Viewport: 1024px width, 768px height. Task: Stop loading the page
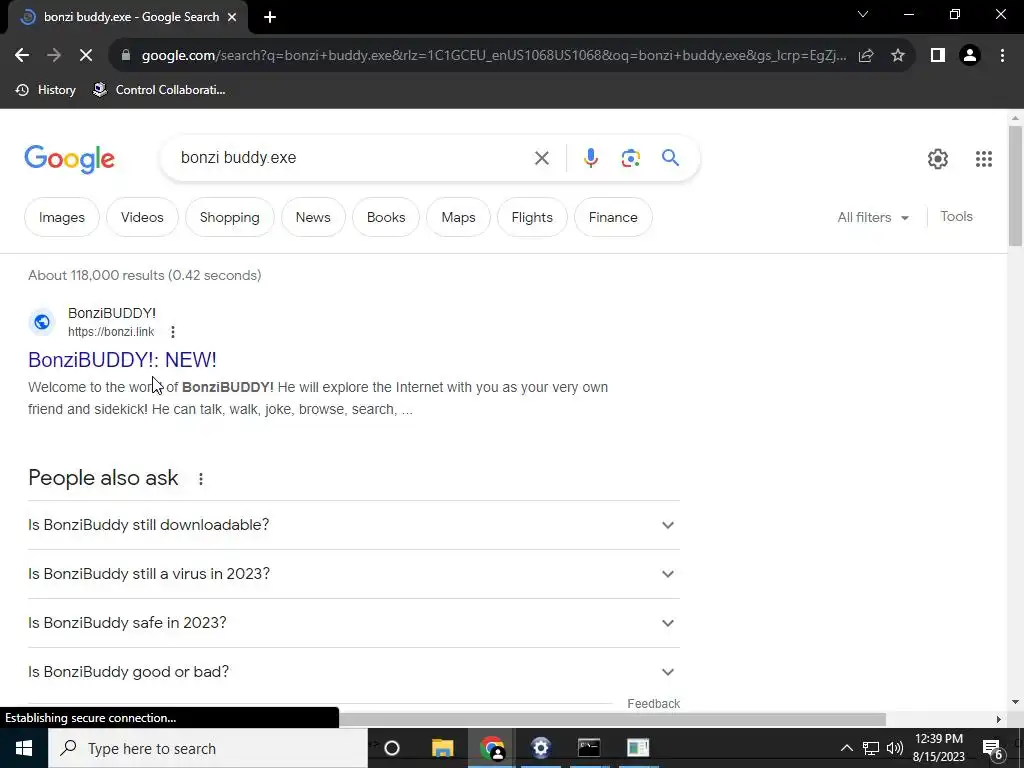point(86,56)
